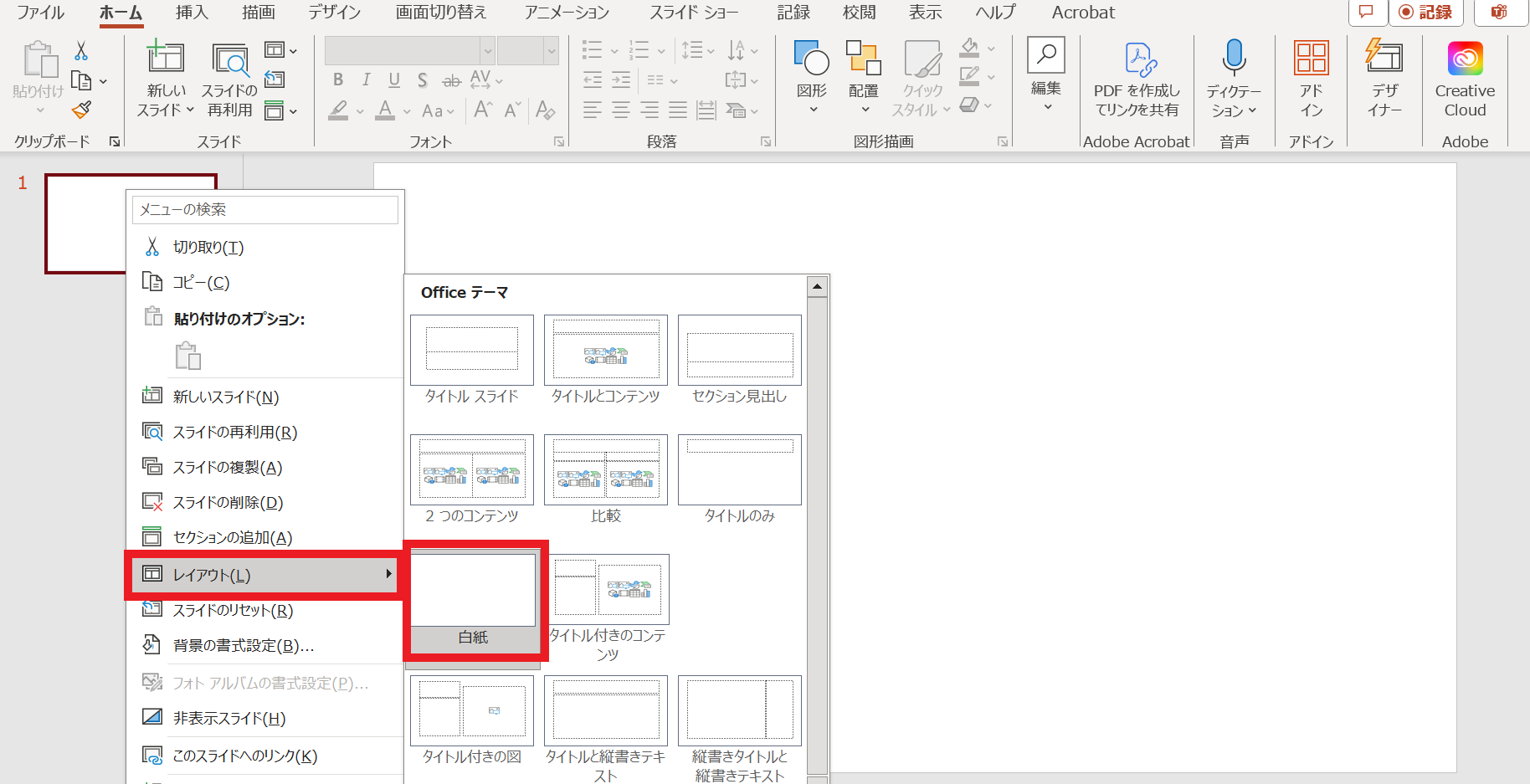Select the Bold formatting icon
The height and width of the screenshot is (784, 1530).
coord(339,79)
